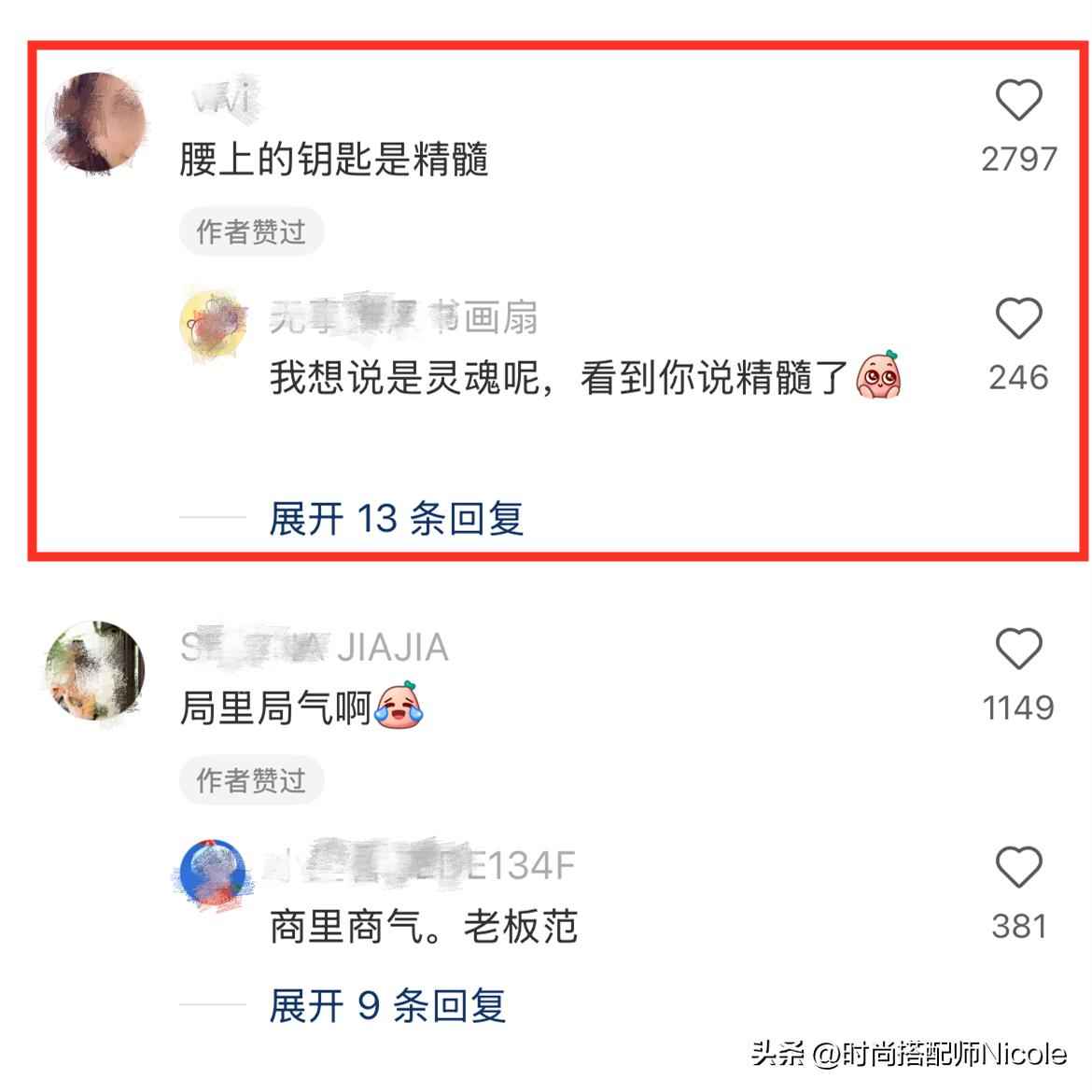
Task: Tap the username ending in E134F
Action: click(x=421, y=866)
